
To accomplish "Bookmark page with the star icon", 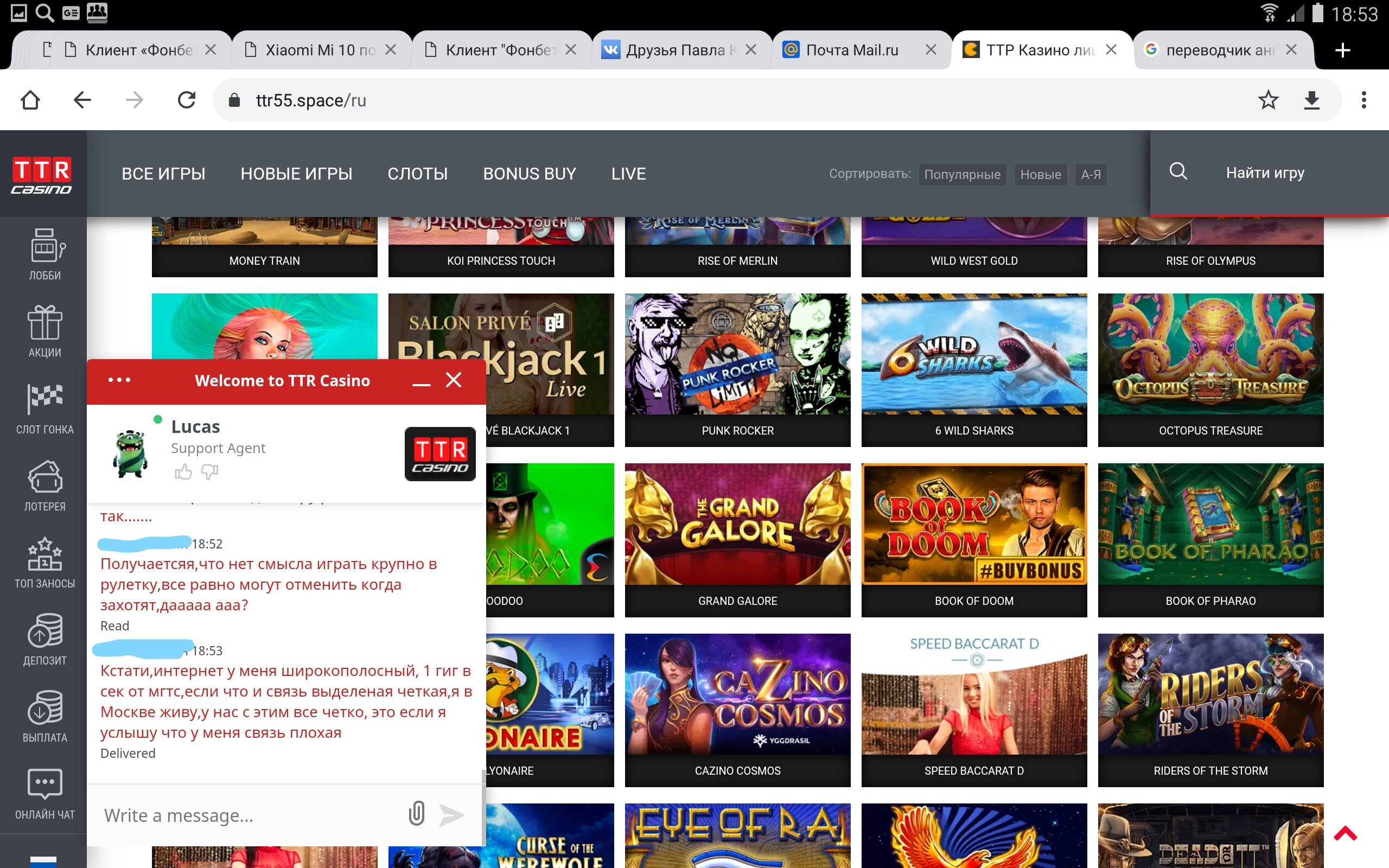I will [x=1268, y=100].
